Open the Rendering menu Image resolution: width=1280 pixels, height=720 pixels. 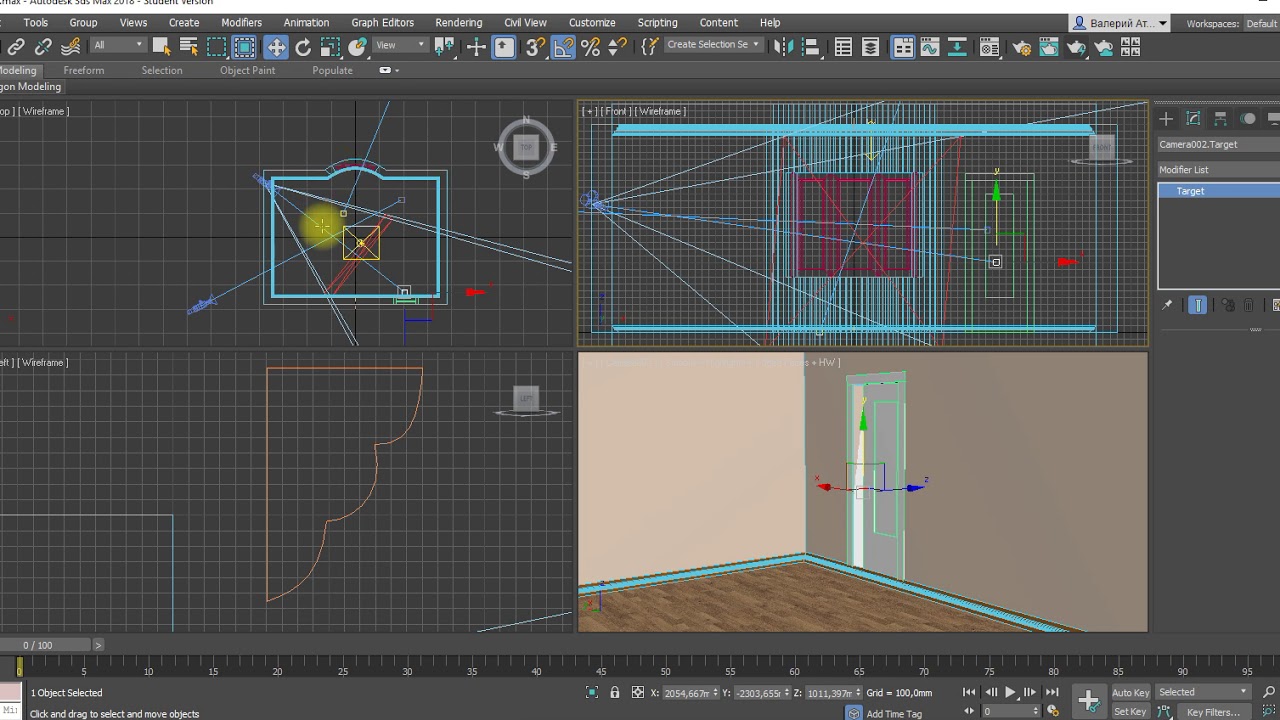pyautogui.click(x=458, y=22)
